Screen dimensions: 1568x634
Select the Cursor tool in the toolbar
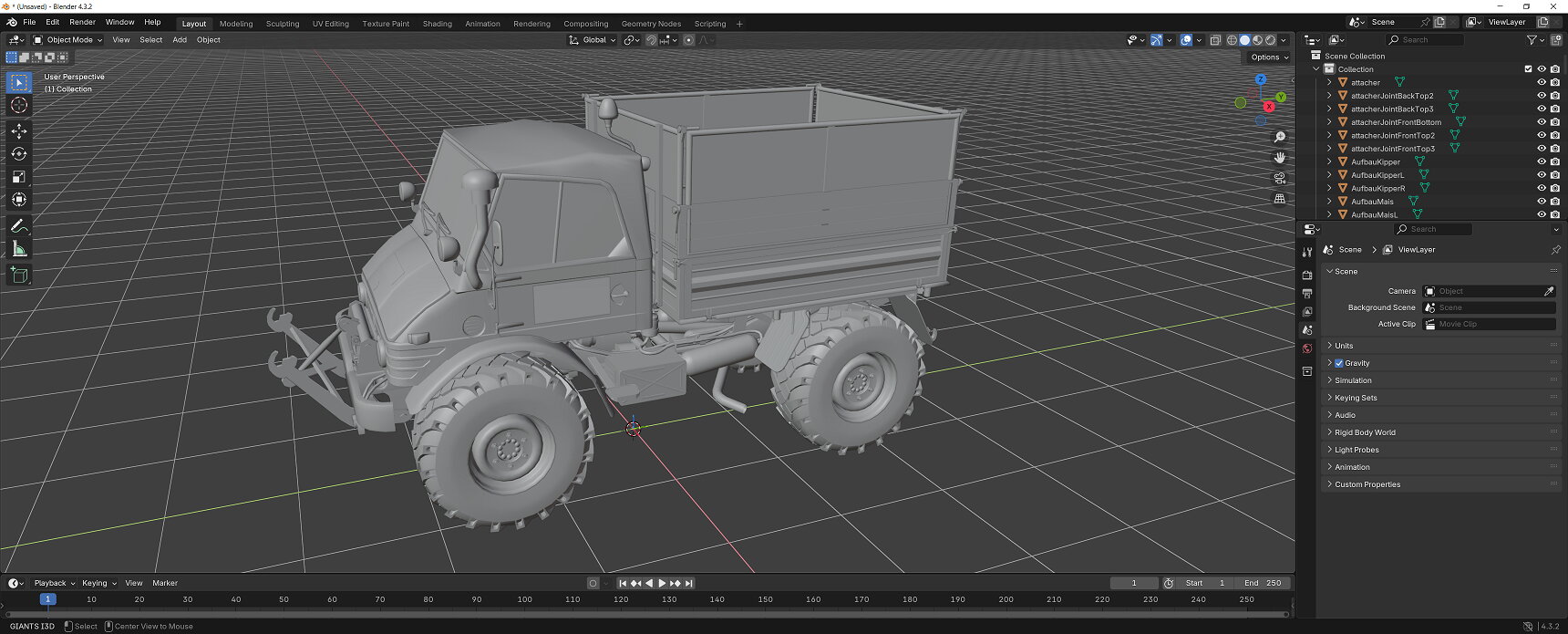pyautogui.click(x=19, y=106)
